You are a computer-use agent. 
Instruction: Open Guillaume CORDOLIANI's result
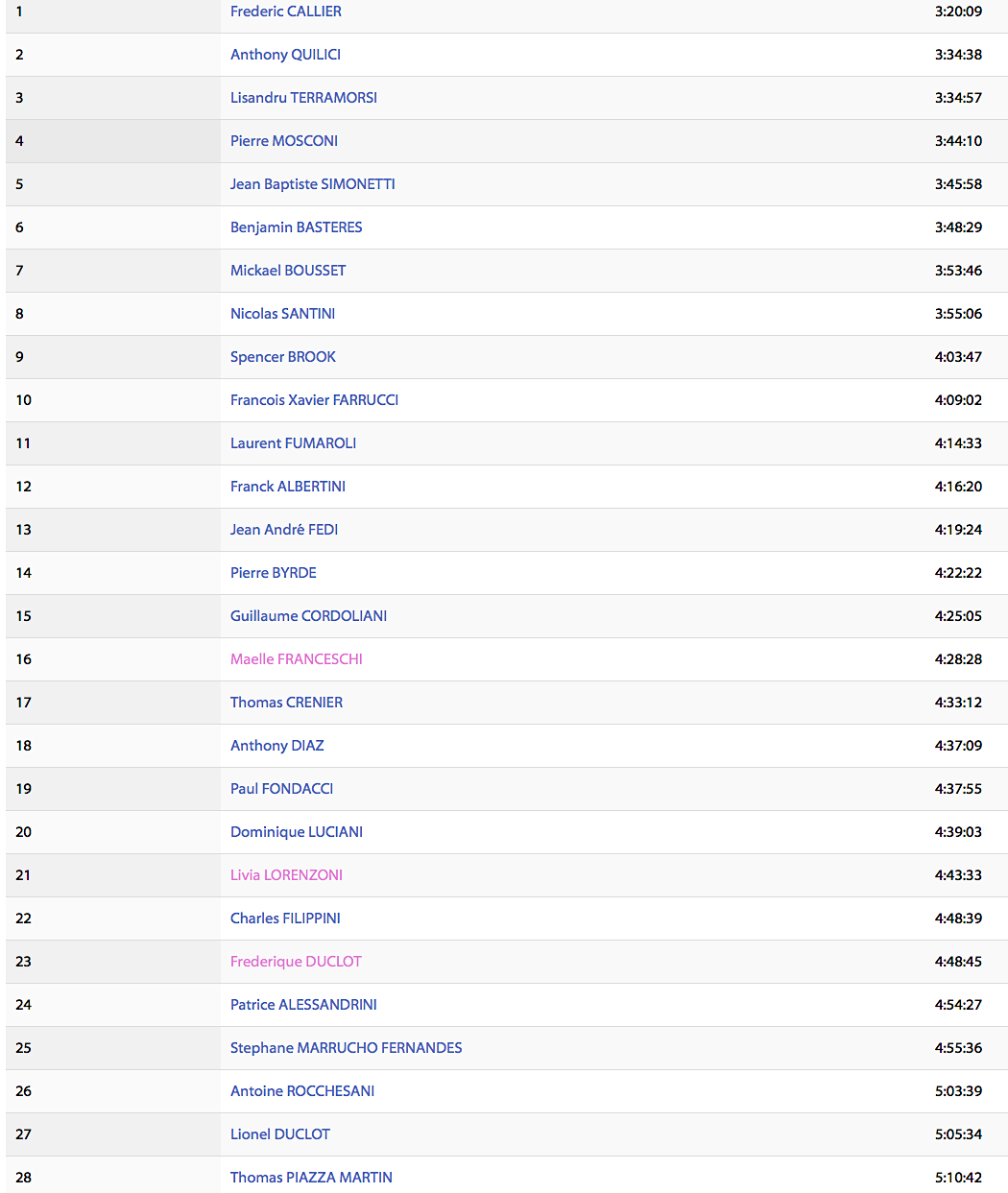point(308,616)
